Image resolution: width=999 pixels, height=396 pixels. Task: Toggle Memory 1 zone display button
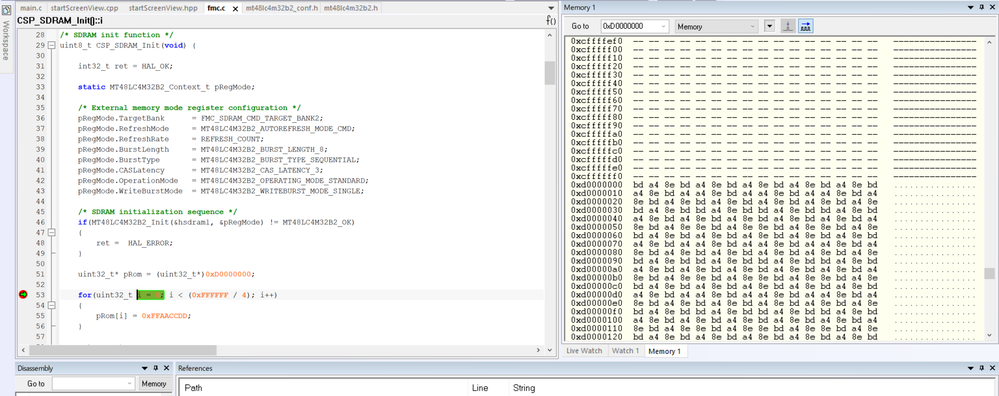(788, 26)
